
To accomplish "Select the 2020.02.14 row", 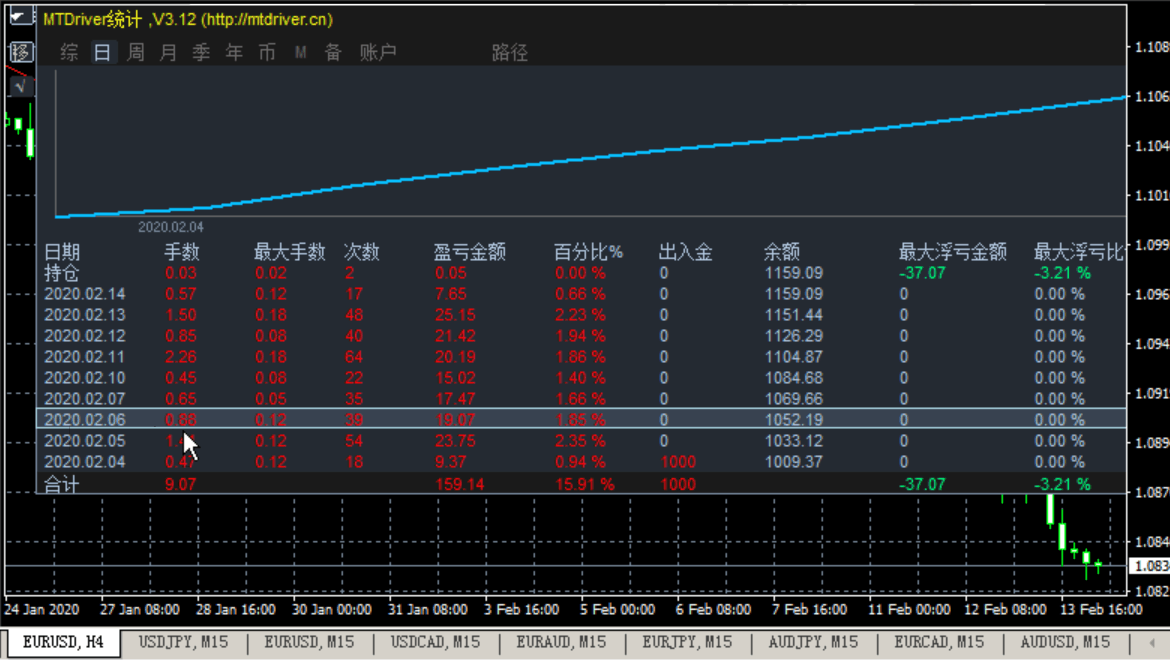I will coord(581,294).
